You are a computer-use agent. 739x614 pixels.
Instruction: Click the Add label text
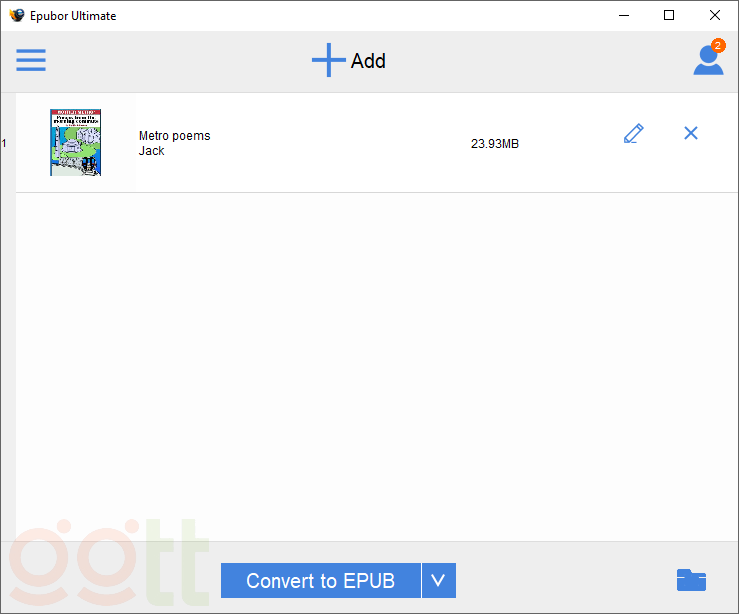click(368, 61)
